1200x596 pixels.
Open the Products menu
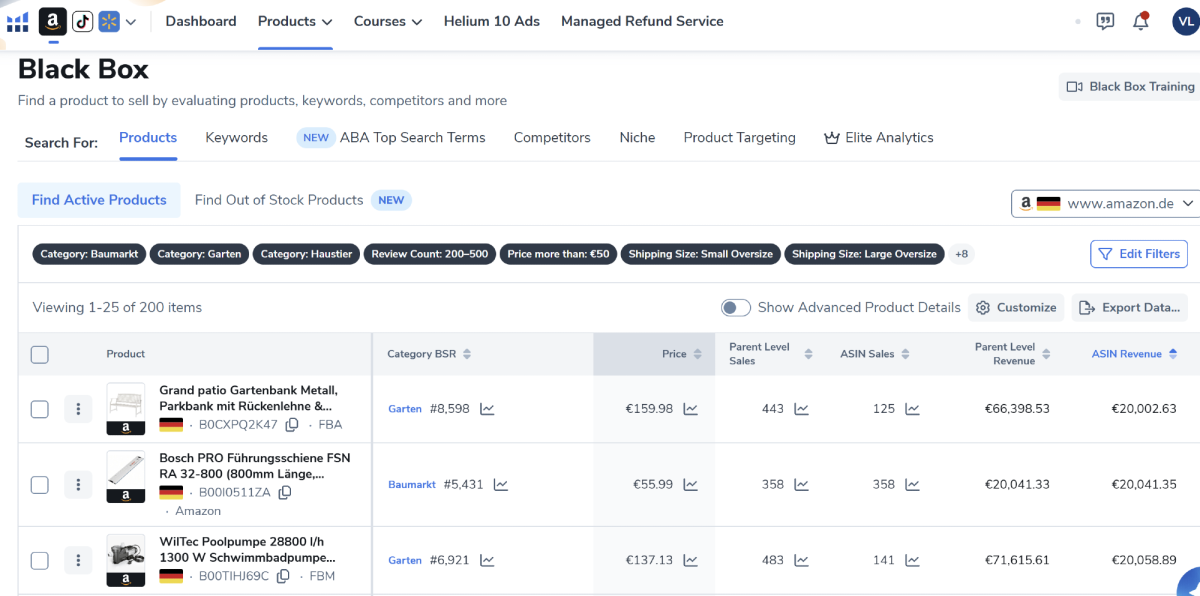coord(294,21)
